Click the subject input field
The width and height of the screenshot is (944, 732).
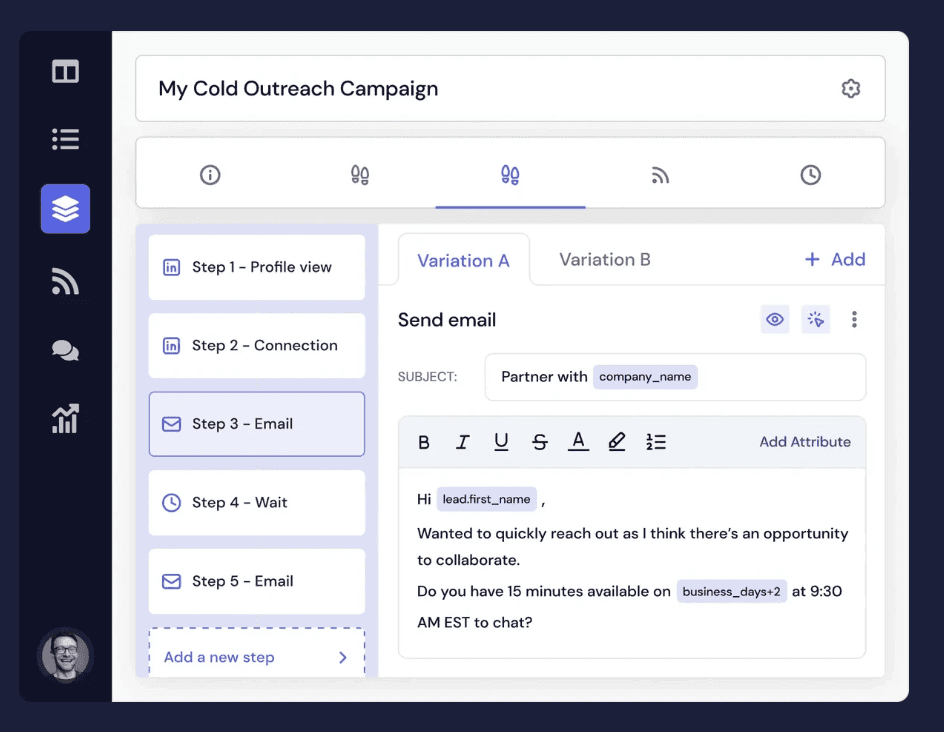coord(675,377)
